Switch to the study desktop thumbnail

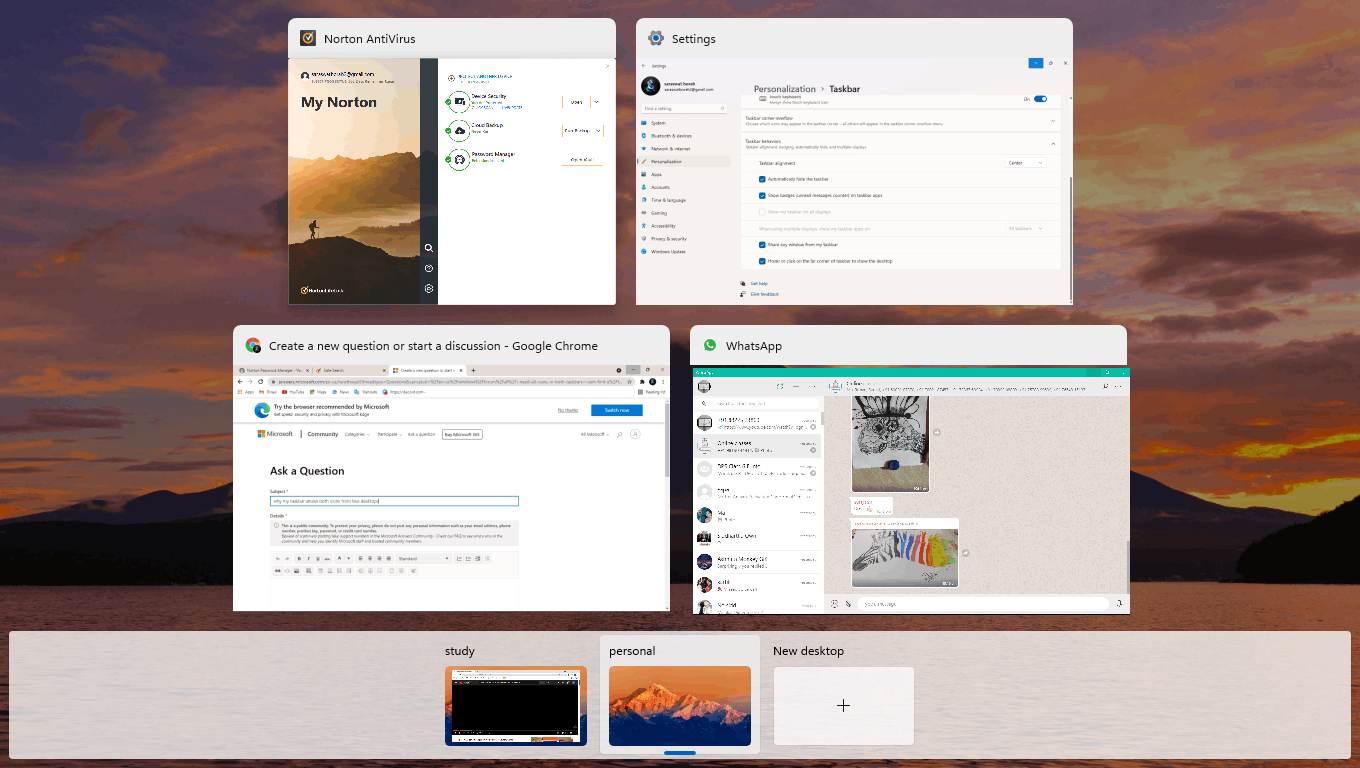point(516,706)
